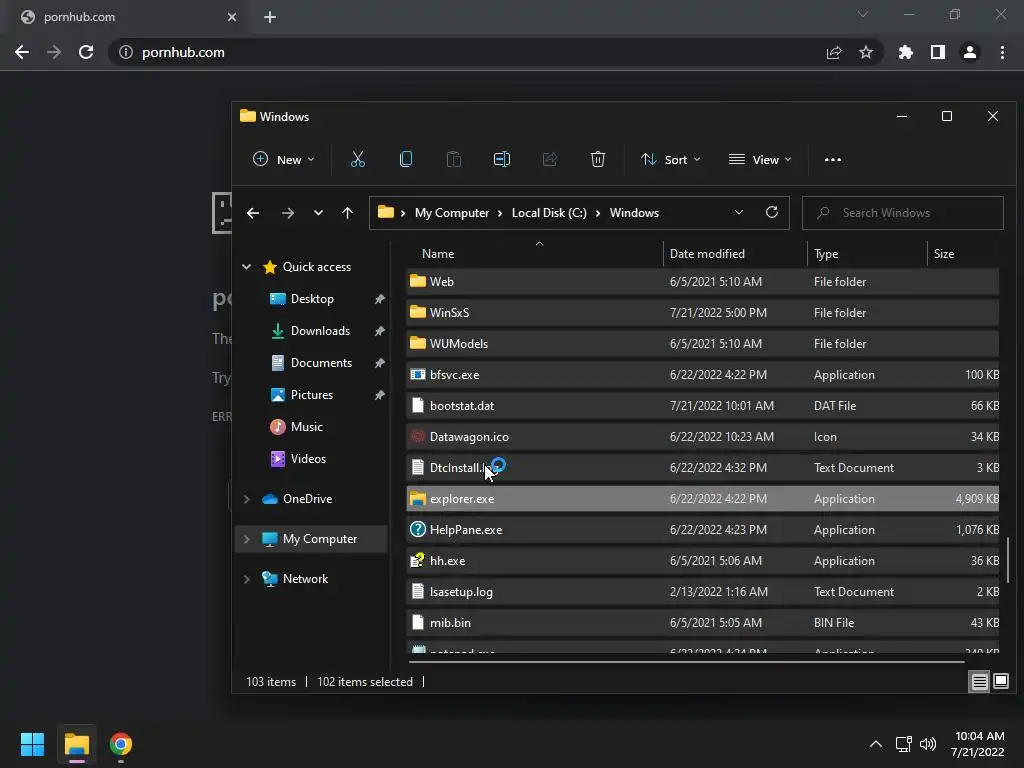This screenshot has width=1024, height=768.
Task: Expand the OneDrive tree node
Action: point(247,499)
